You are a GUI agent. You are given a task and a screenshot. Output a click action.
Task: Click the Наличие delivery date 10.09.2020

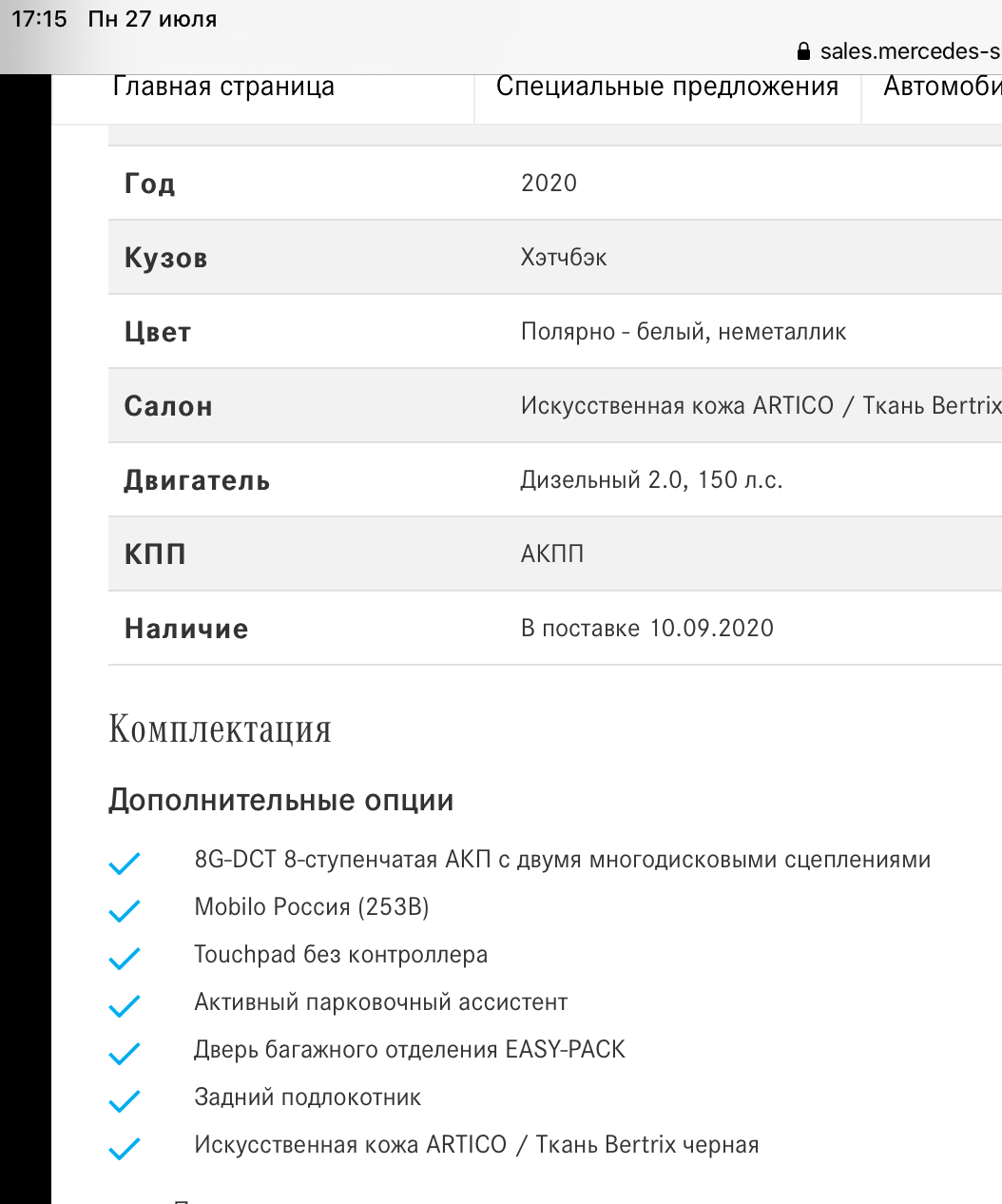pos(712,629)
